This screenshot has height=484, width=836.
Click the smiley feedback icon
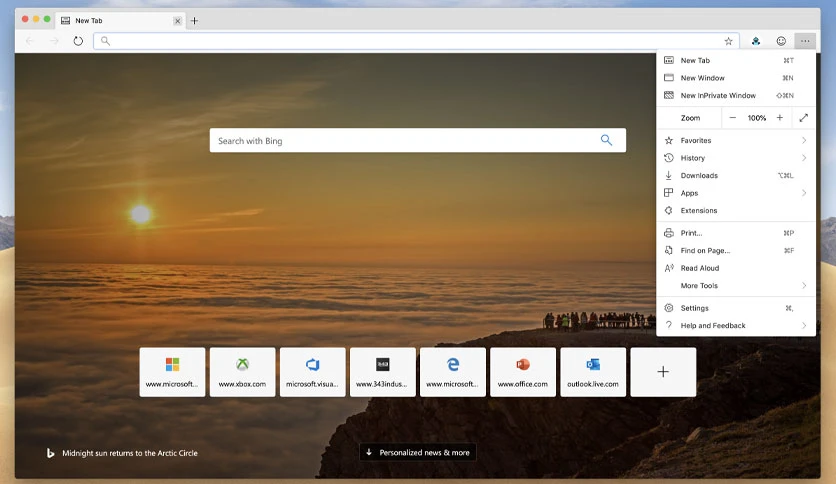tap(781, 41)
